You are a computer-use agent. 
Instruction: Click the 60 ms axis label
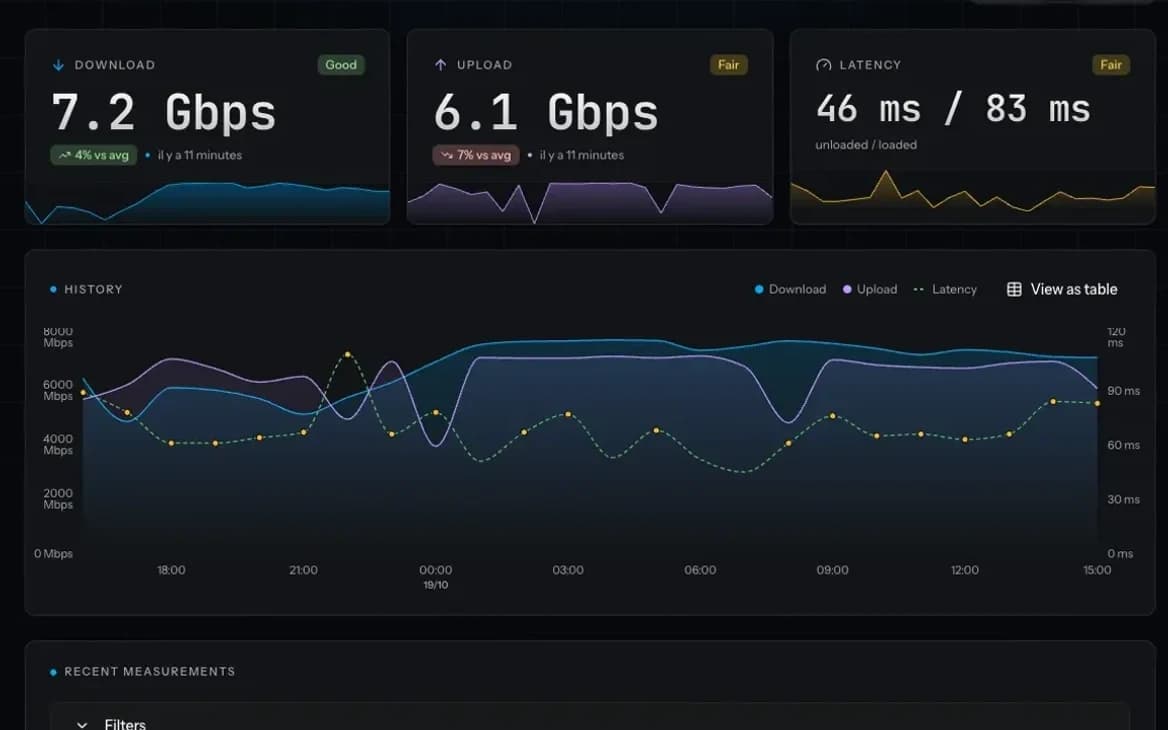[1123, 445]
